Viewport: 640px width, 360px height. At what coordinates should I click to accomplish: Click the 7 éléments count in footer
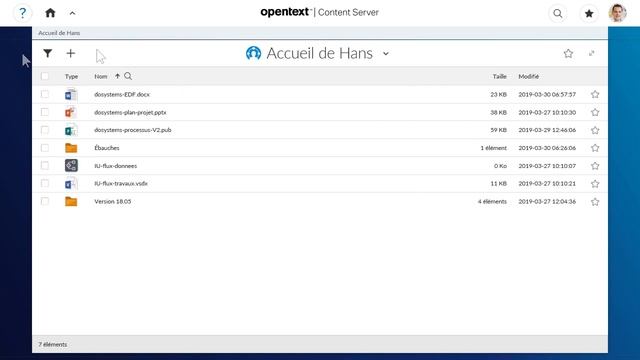(x=53, y=344)
